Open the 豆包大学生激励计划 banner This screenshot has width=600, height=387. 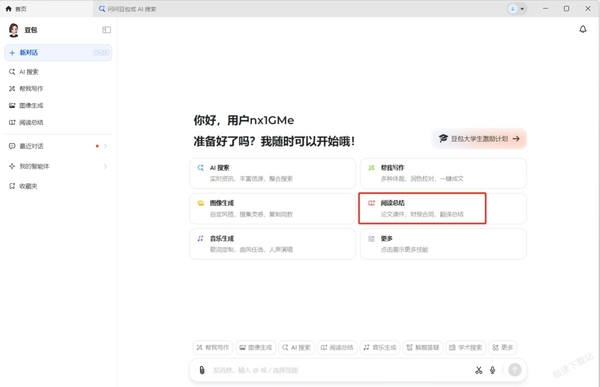[479, 139]
